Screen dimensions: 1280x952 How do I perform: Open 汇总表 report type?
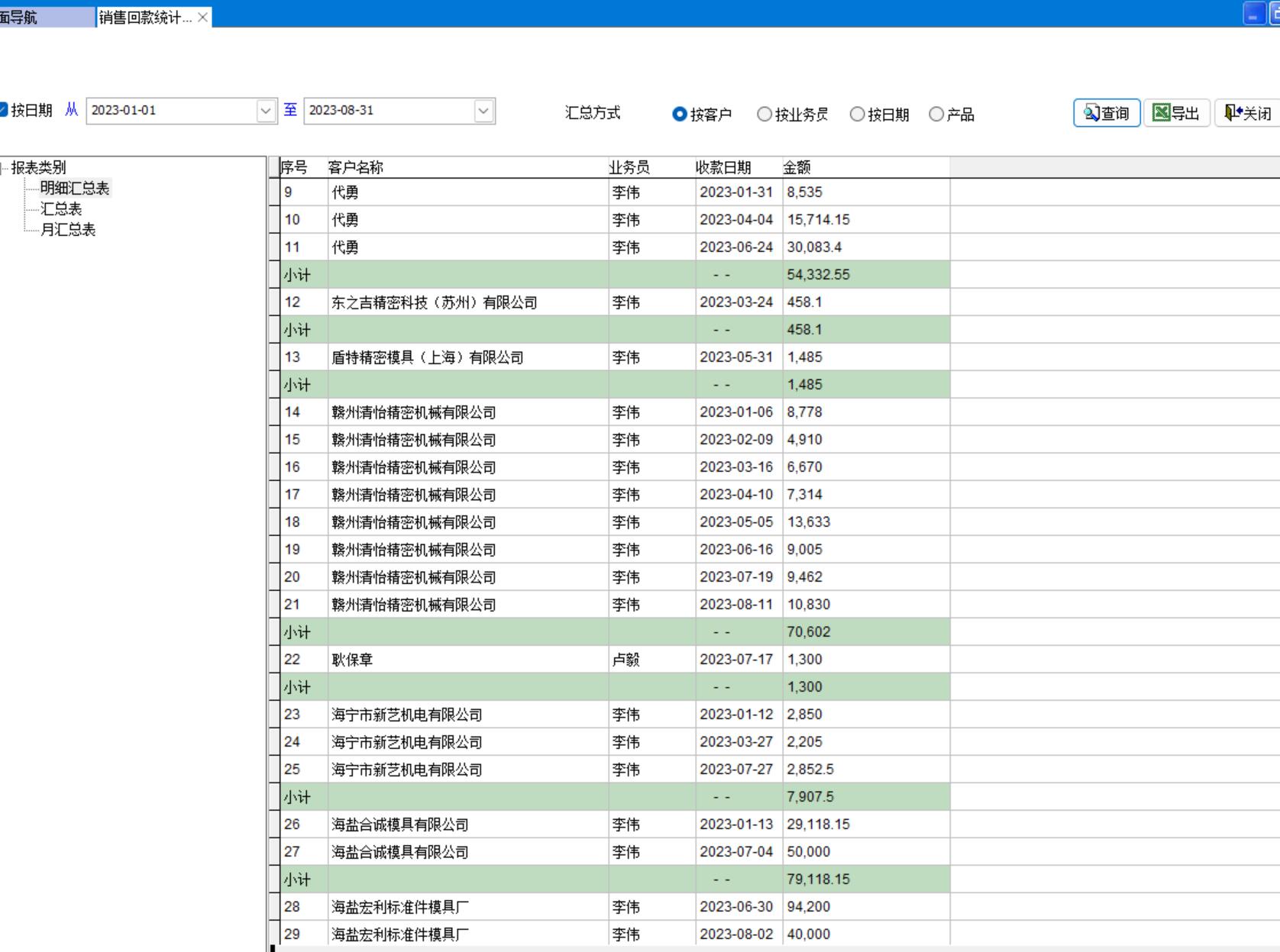tap(61, 208)
